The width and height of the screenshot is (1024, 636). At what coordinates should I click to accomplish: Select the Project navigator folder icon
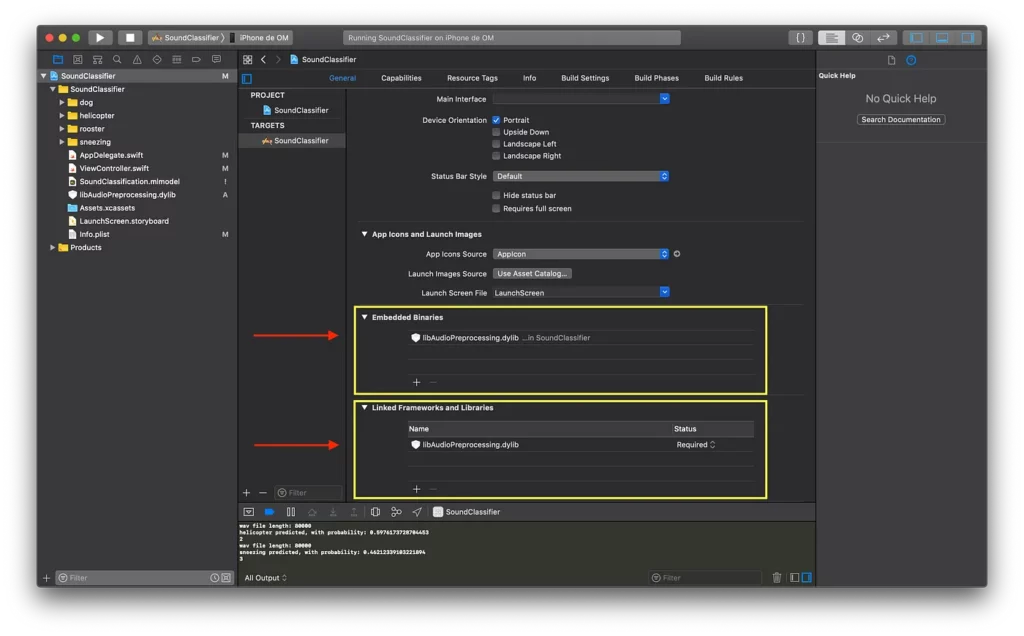point(58,59)
